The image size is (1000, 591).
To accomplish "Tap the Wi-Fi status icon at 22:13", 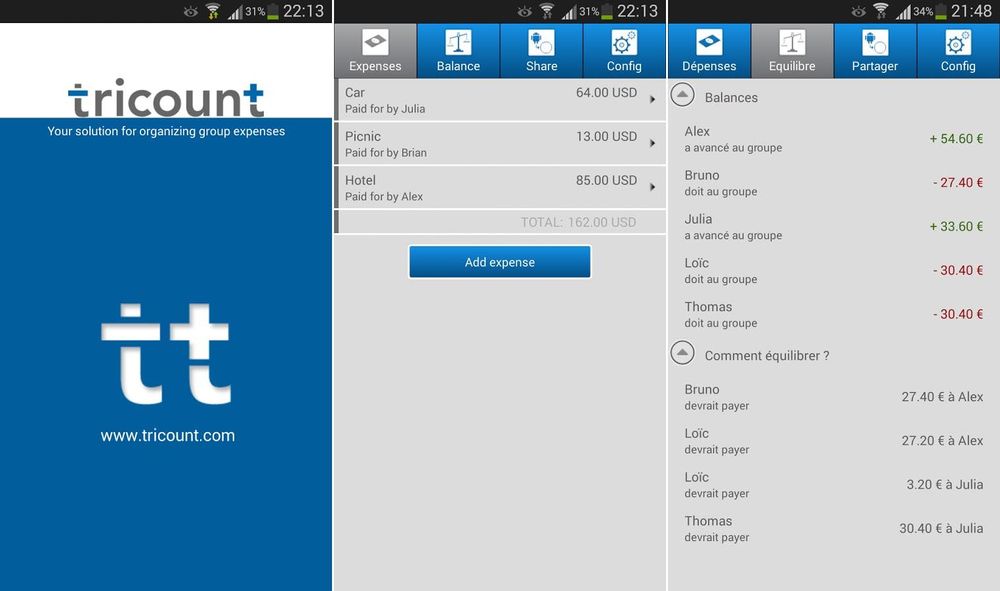I will pyautogui.click(x=212, y=12).
